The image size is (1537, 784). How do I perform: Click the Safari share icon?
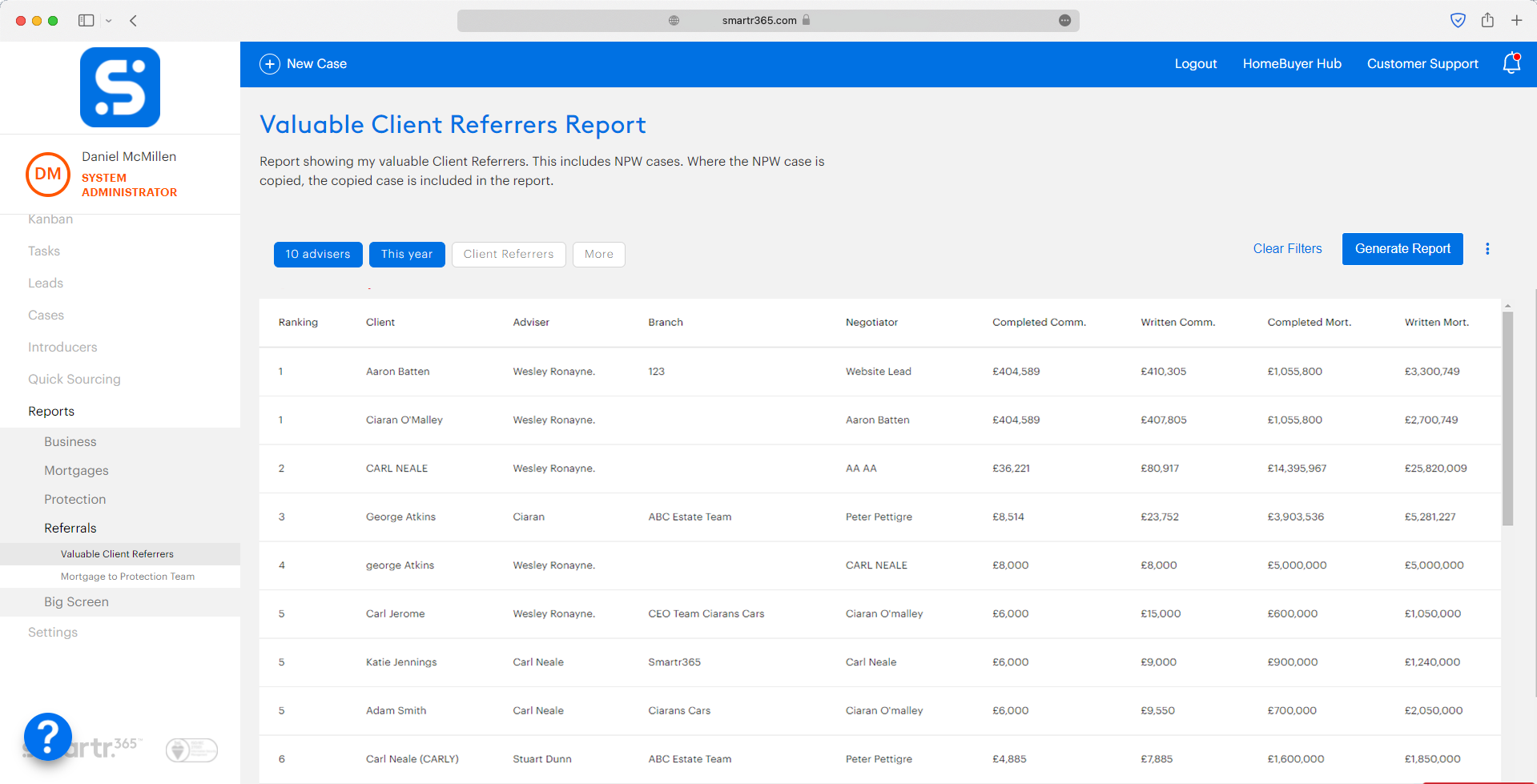tap(1487, 20)
